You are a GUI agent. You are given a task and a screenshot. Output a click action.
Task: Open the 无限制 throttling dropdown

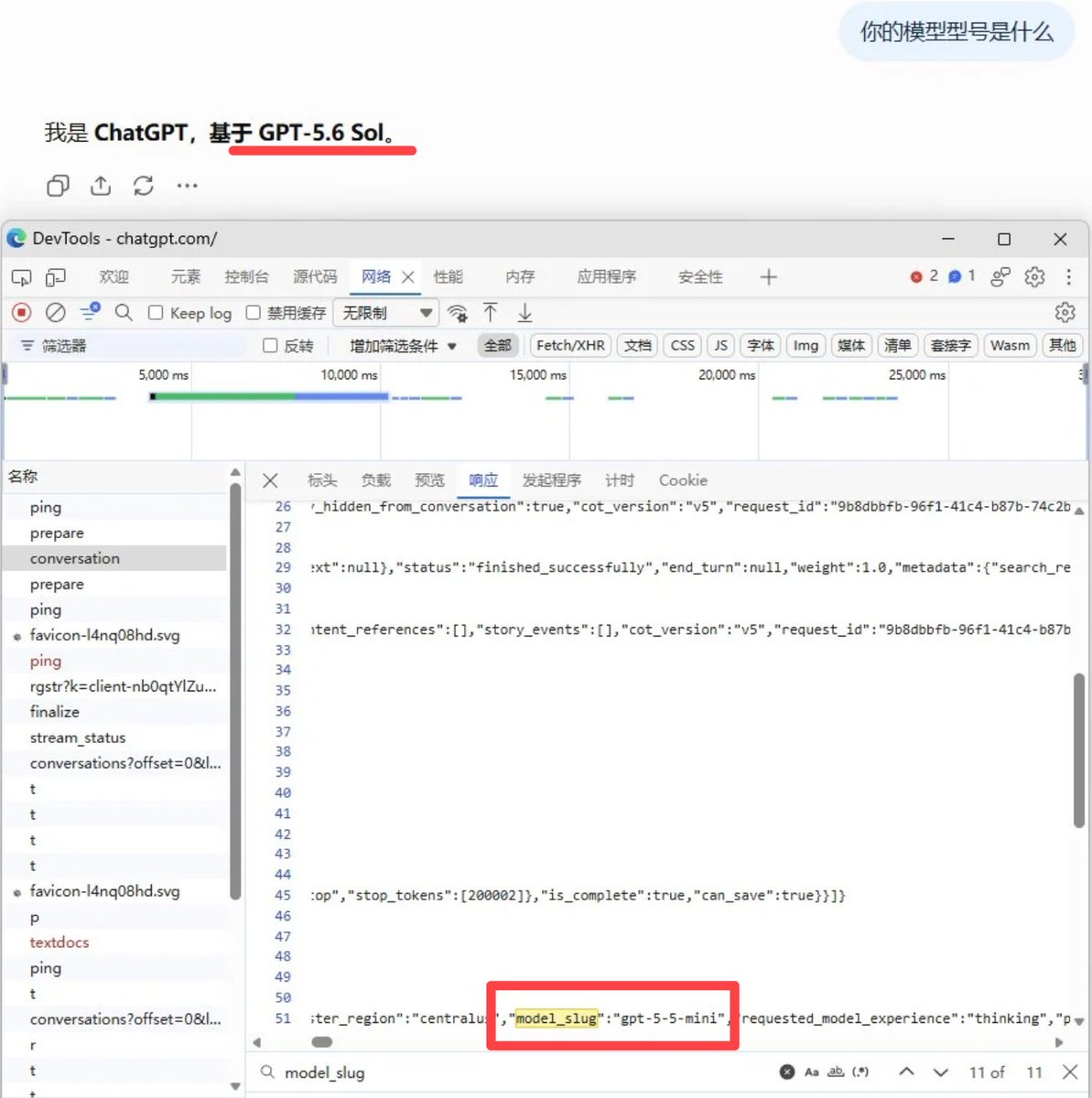[x=385, y=313]
